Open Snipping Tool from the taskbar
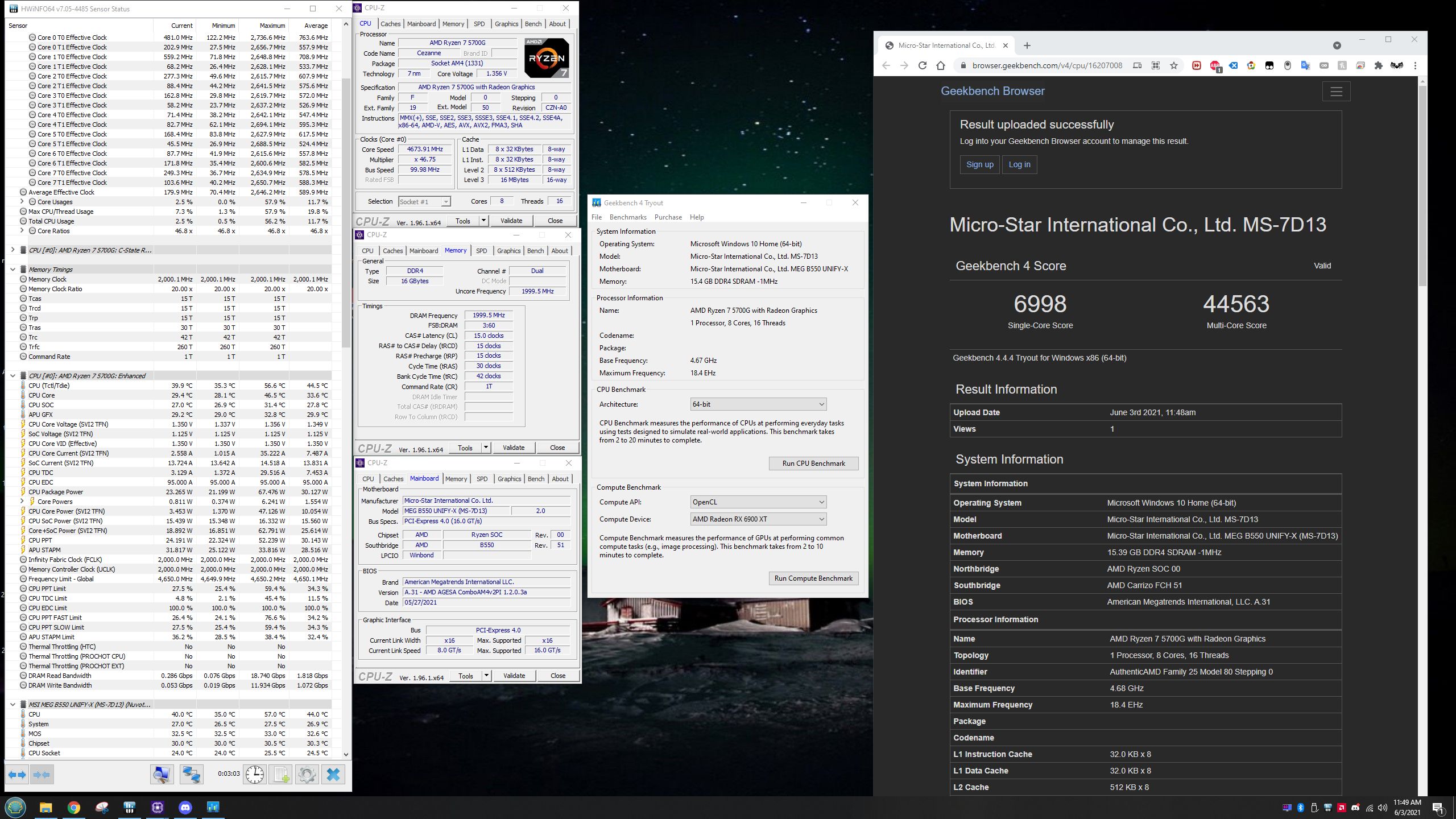 pyautogui.click(x=102, y=807)
